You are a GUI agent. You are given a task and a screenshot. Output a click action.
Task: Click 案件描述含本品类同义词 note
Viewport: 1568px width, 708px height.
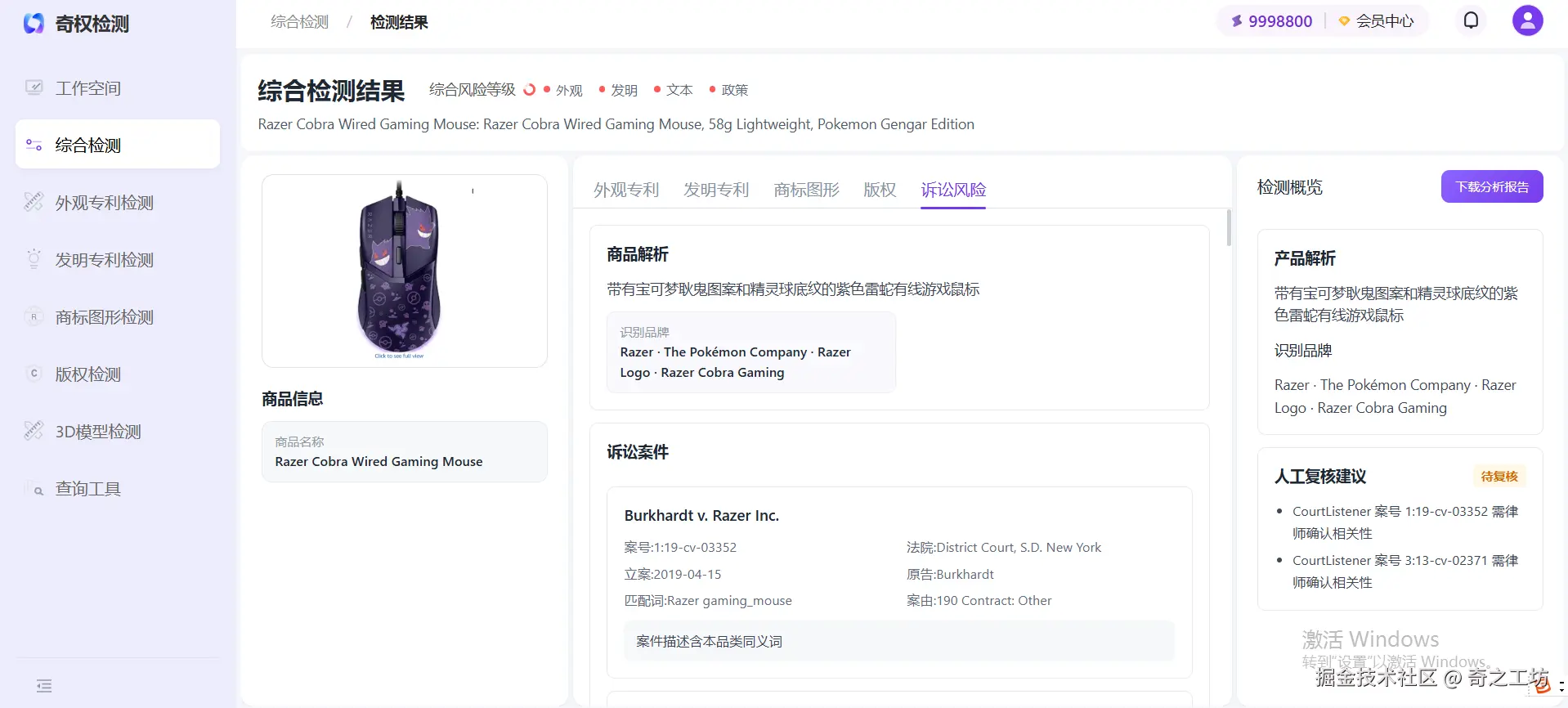tap(899, 641)
